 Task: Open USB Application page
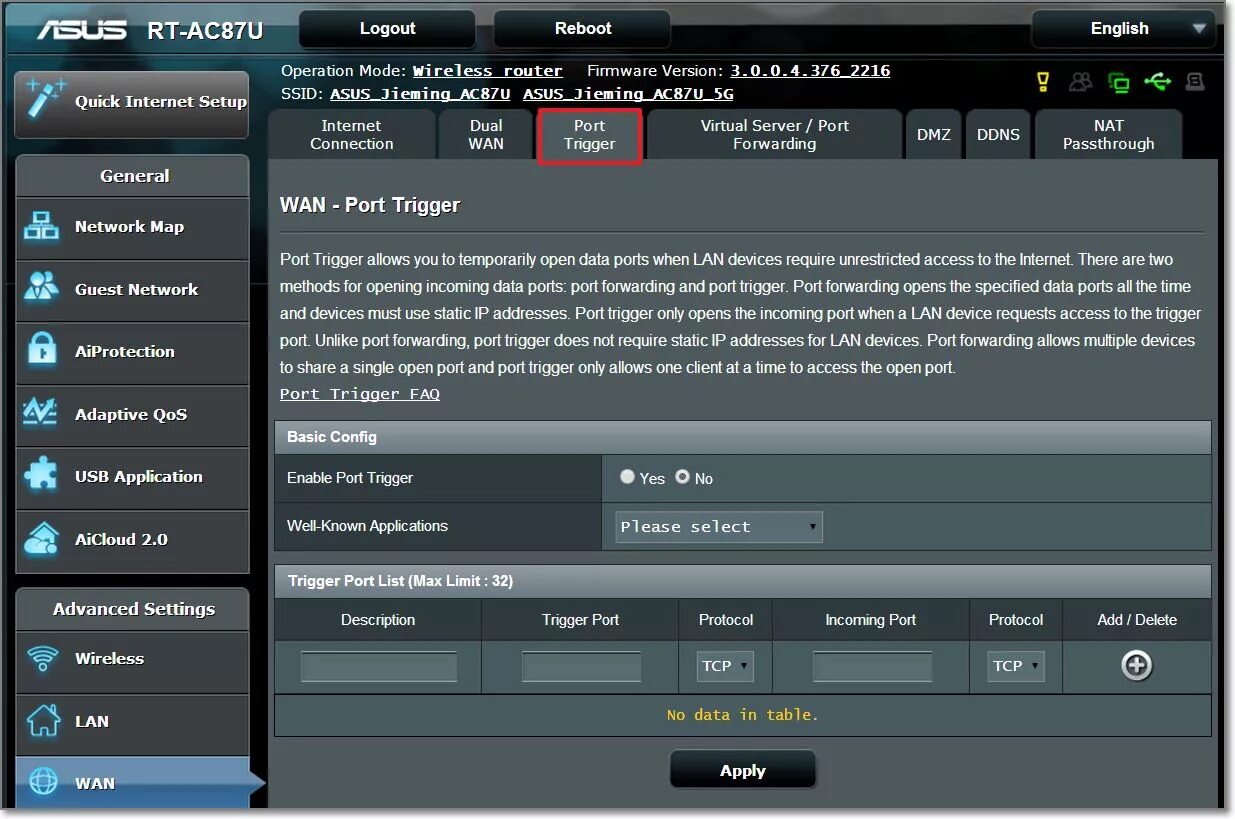[132, 477]
